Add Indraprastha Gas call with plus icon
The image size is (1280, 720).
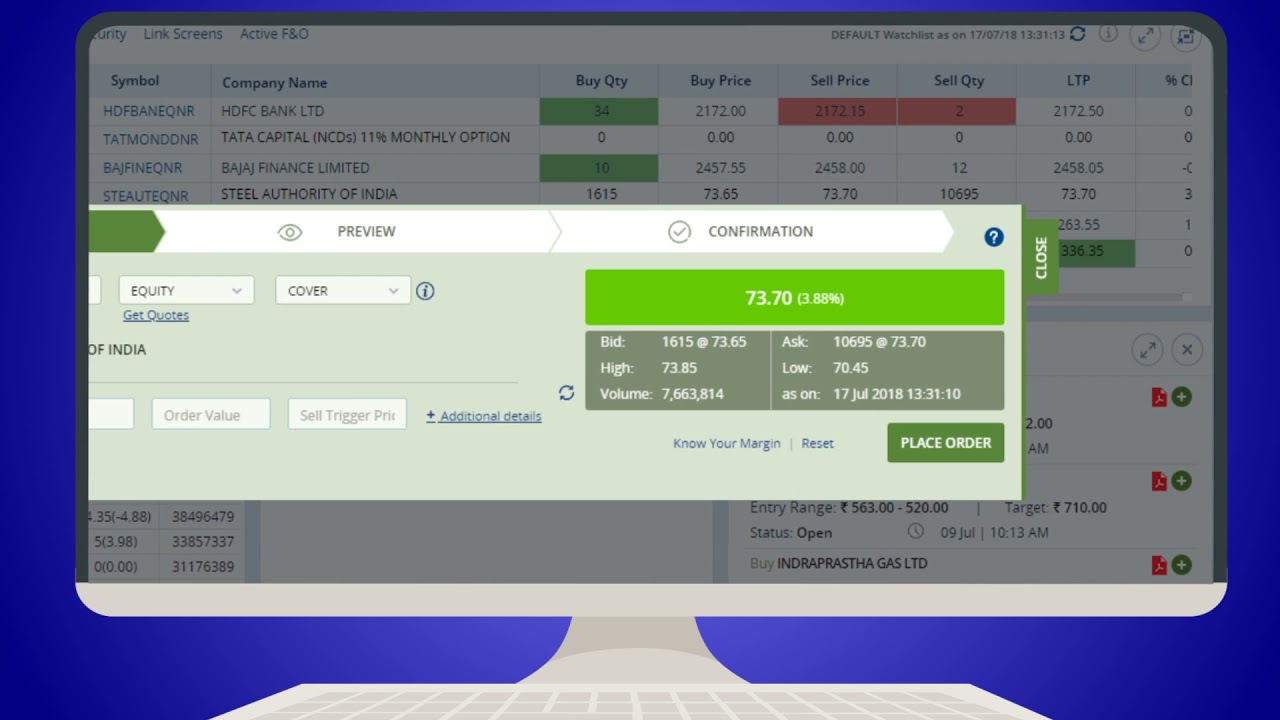tap(1182, 565)
